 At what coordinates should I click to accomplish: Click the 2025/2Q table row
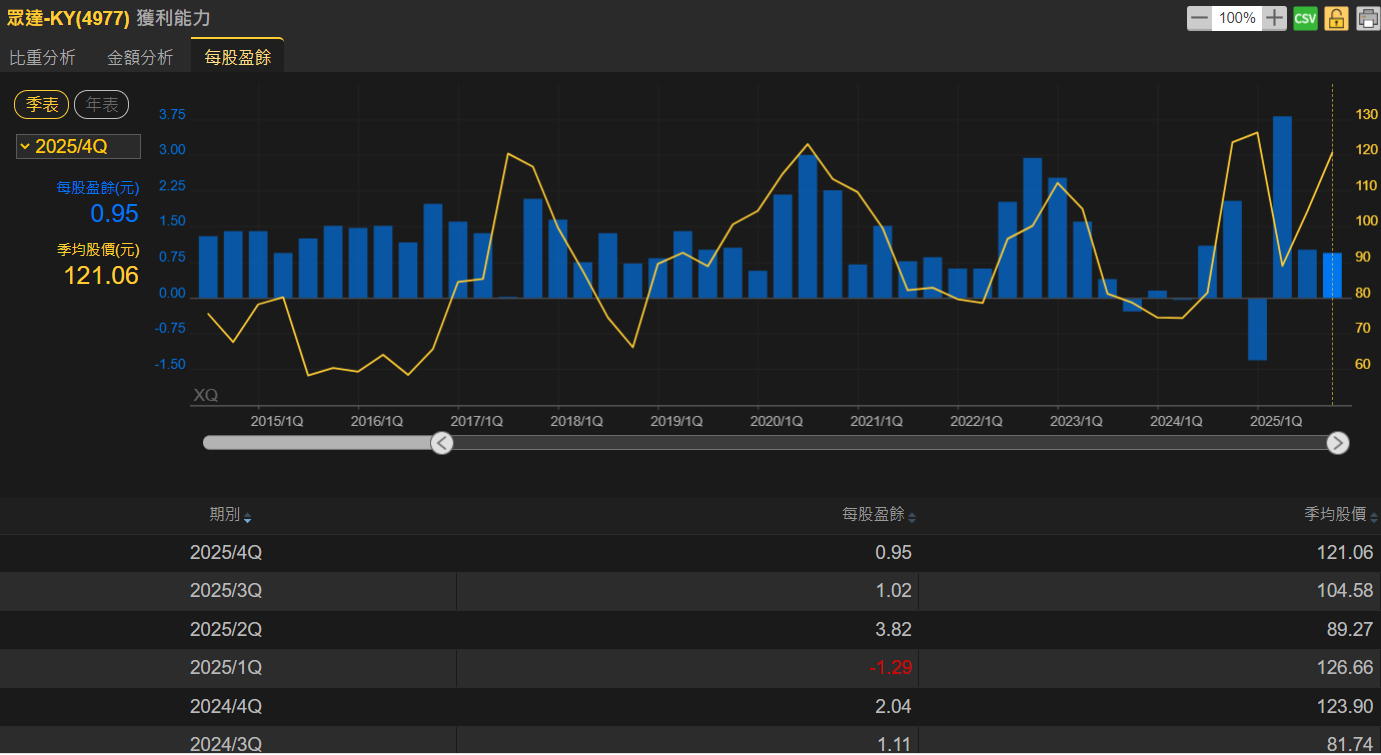click(690, 630)
